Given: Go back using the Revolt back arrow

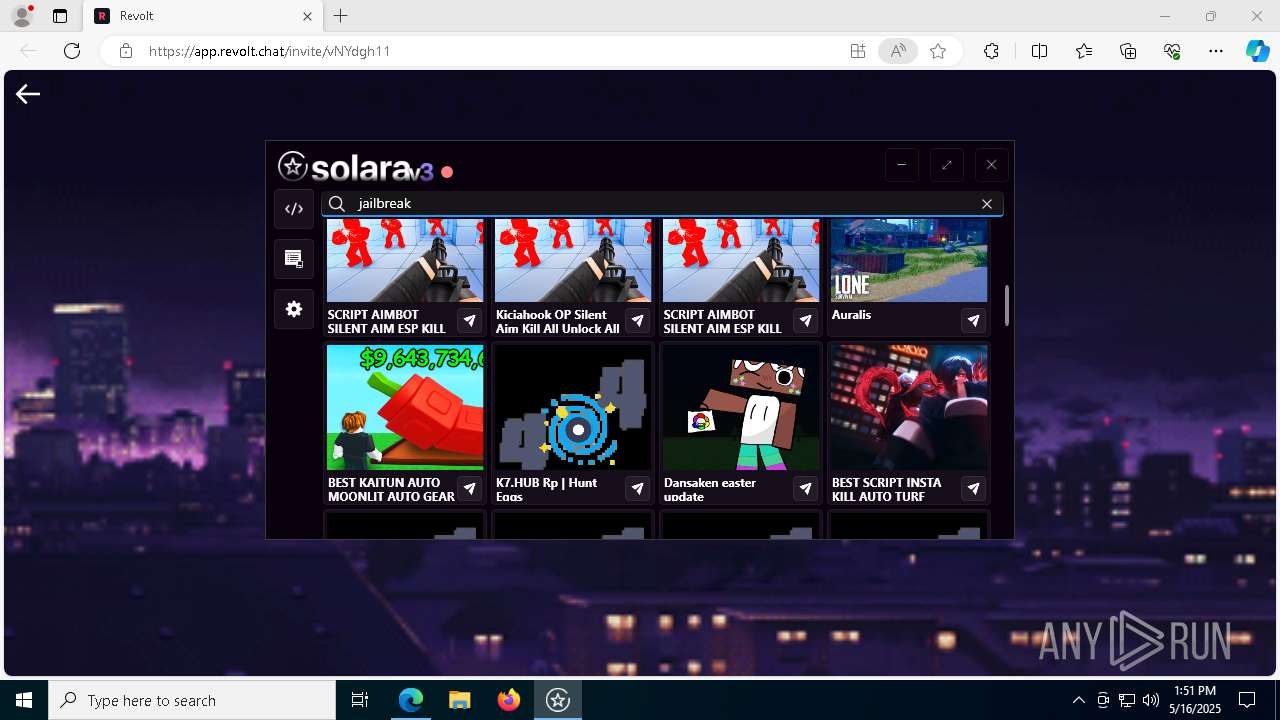Looking at the screenshot, I should [x=28, y=94].
